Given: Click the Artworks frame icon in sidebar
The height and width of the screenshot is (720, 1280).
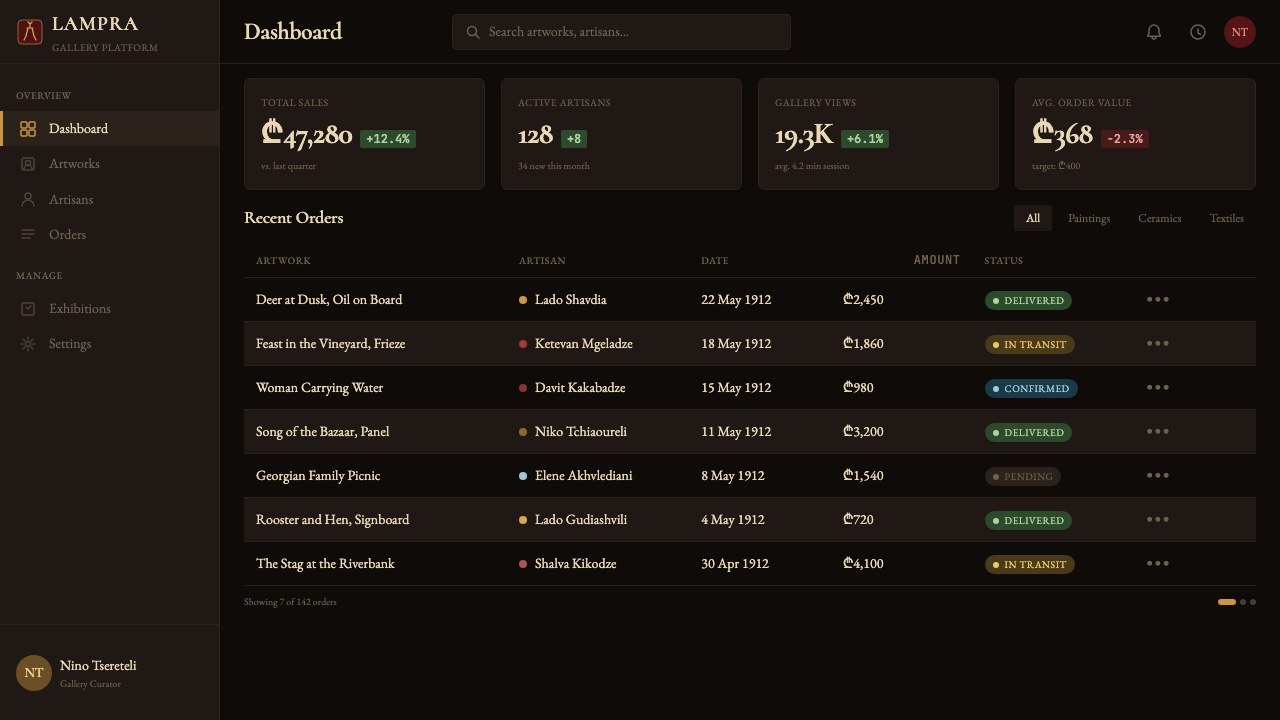Looking at the screenshot, I should coord(28,164).
